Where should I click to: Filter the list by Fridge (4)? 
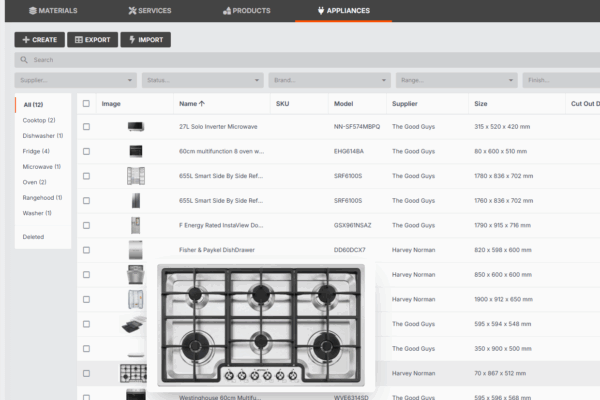36,151
